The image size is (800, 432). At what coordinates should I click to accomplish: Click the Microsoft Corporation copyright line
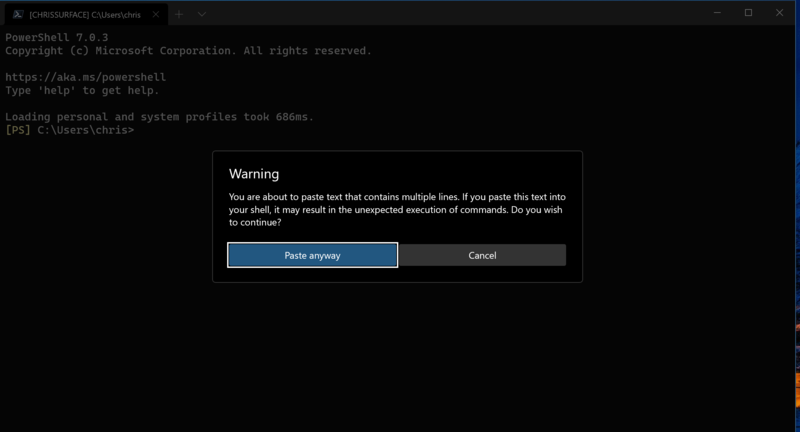(188, 51)
